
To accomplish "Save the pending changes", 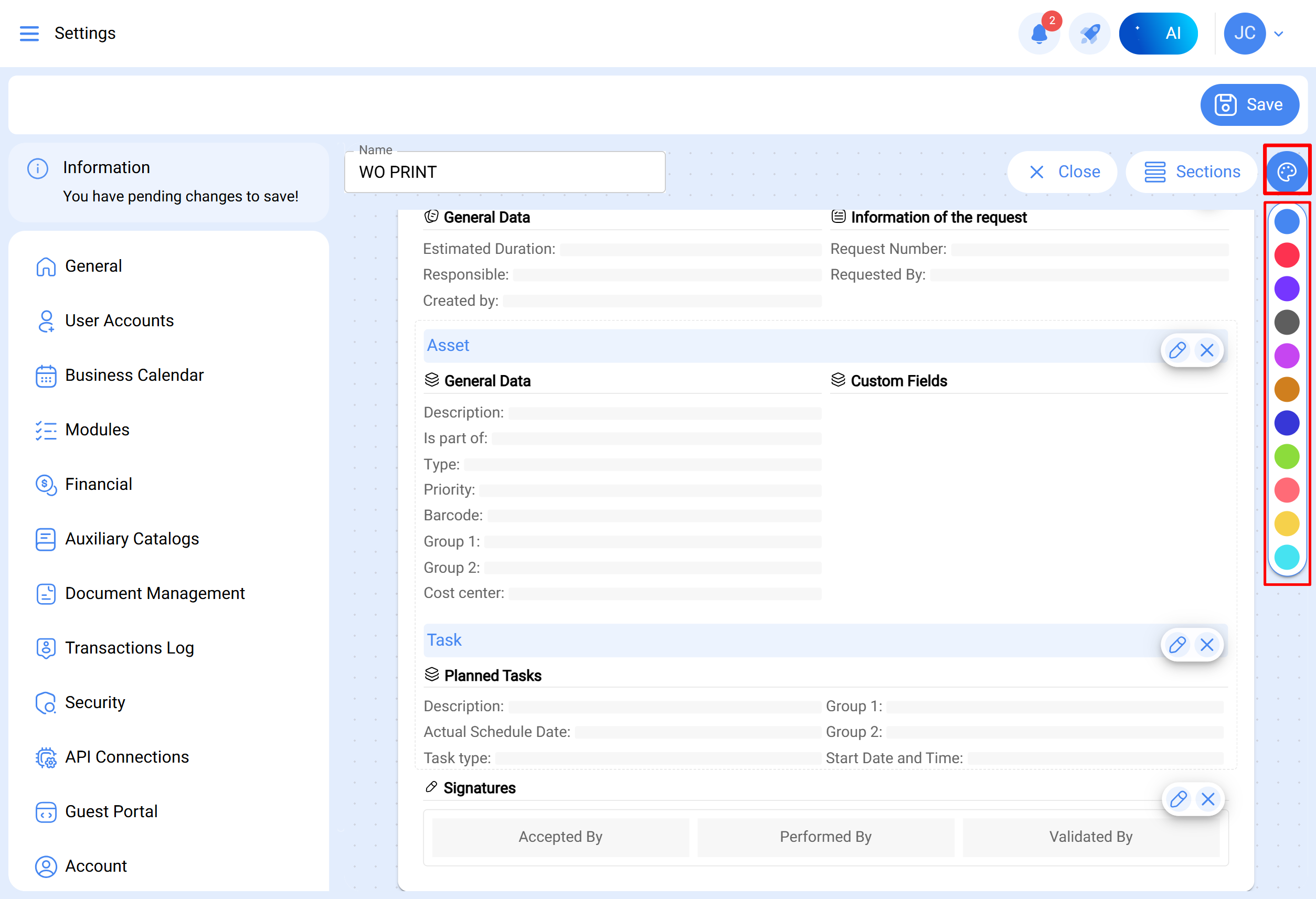I will point(1249,105).
